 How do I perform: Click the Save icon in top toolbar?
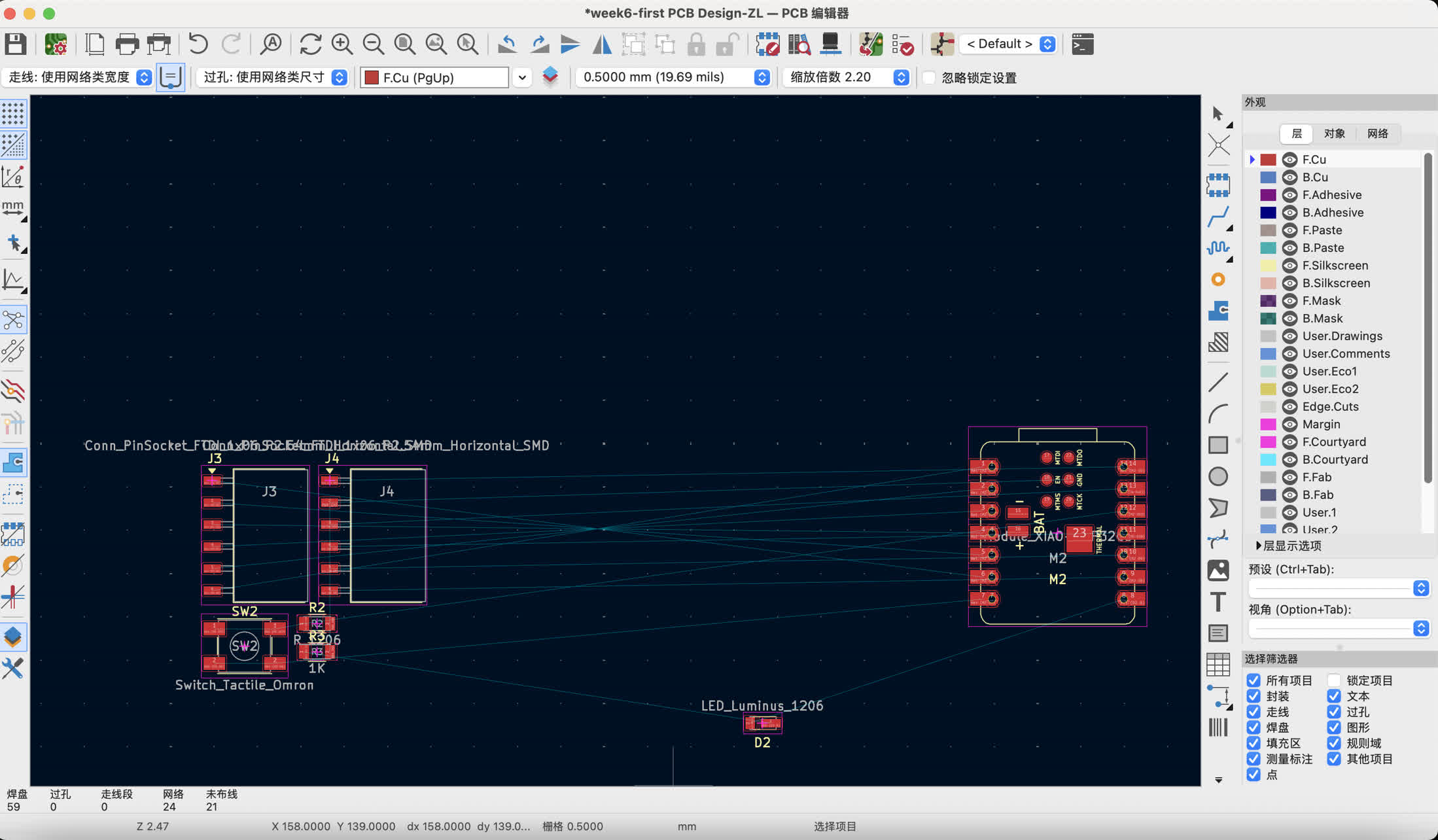[x=15, y=44]
